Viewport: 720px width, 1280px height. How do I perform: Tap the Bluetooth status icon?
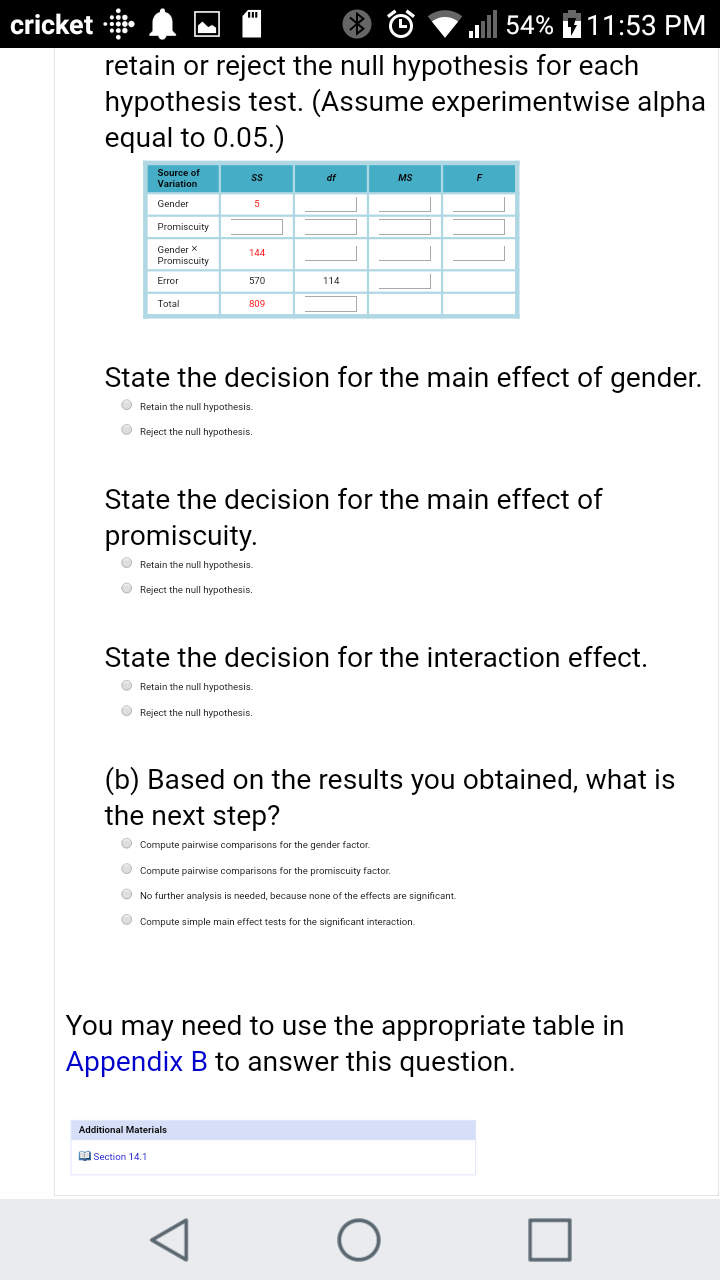tap(358, 24)
